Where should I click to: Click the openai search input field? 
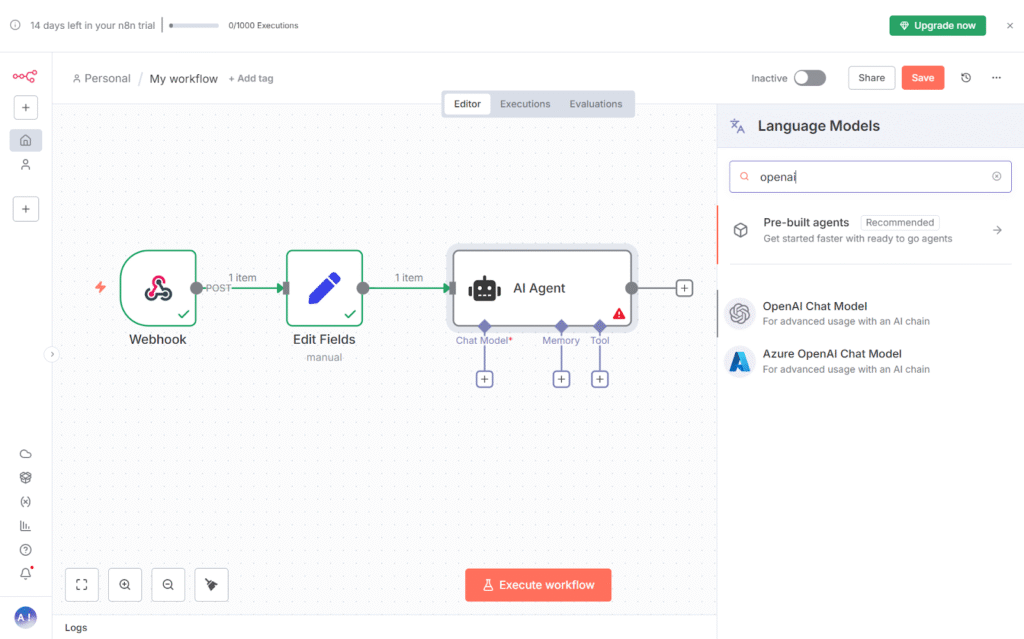click(868, 177)
